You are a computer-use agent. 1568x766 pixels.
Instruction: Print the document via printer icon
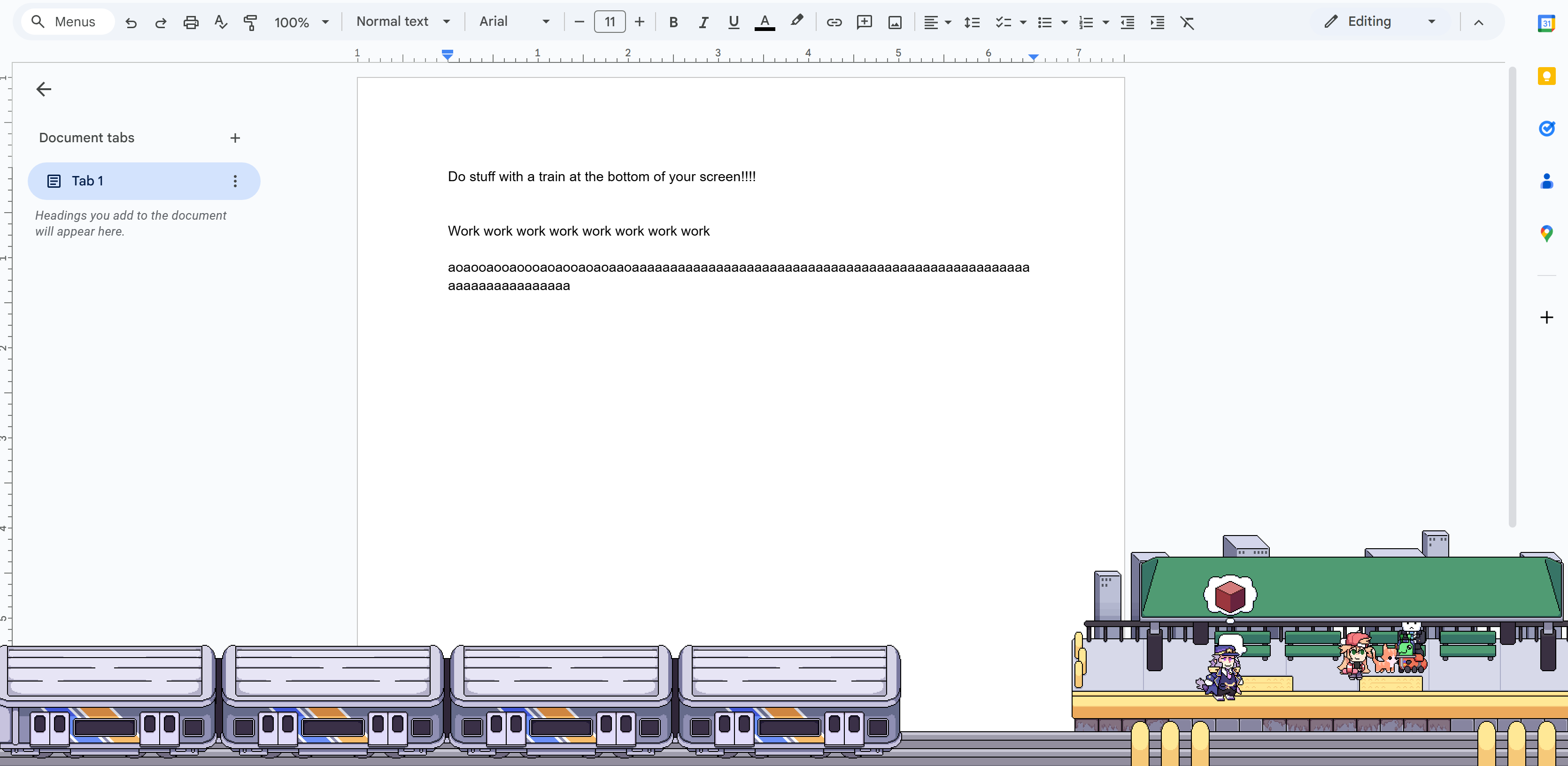tap(191, 23)
